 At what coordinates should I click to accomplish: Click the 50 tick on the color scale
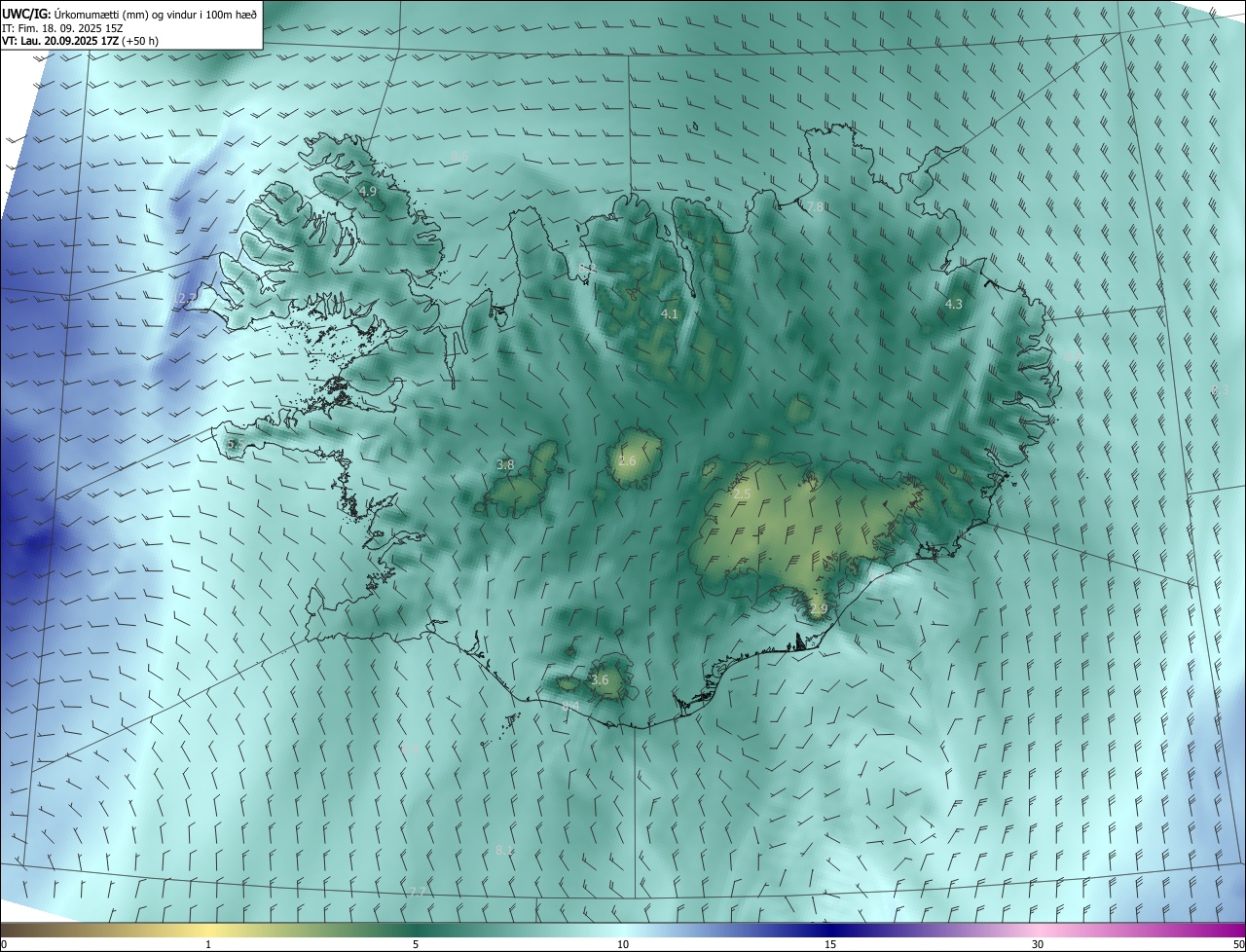point(1238,944)
